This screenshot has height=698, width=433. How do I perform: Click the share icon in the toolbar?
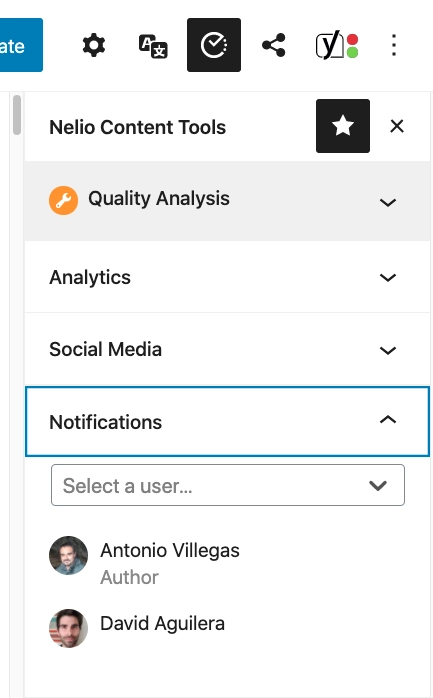click(274, 45)
